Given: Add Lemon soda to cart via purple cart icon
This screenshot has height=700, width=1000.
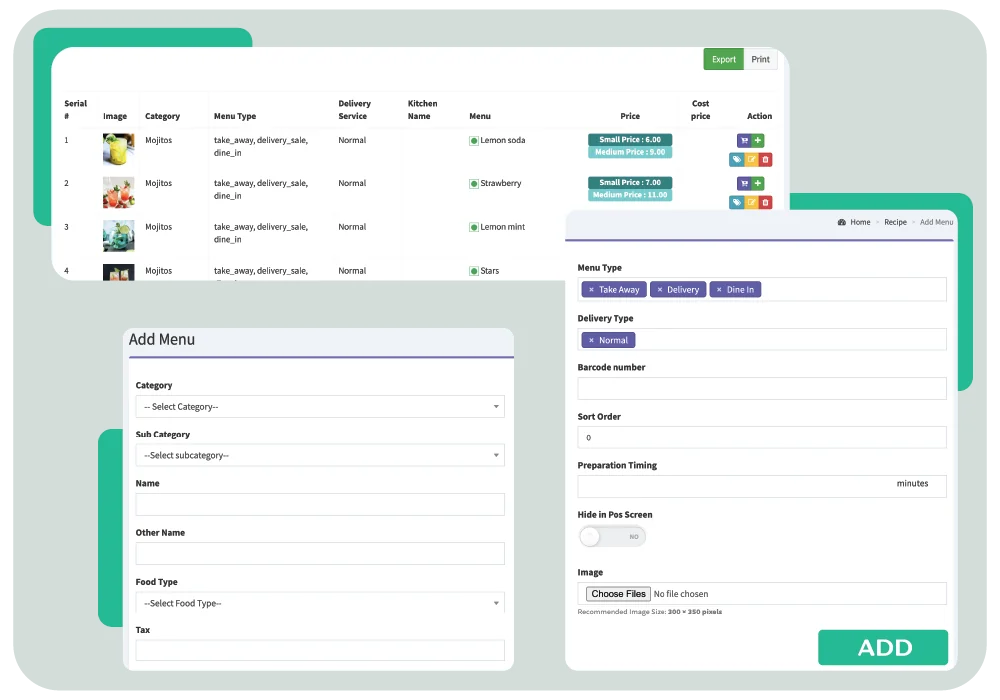Looking at the screenshot, I should pyautogui.click(x=744, y=140).
